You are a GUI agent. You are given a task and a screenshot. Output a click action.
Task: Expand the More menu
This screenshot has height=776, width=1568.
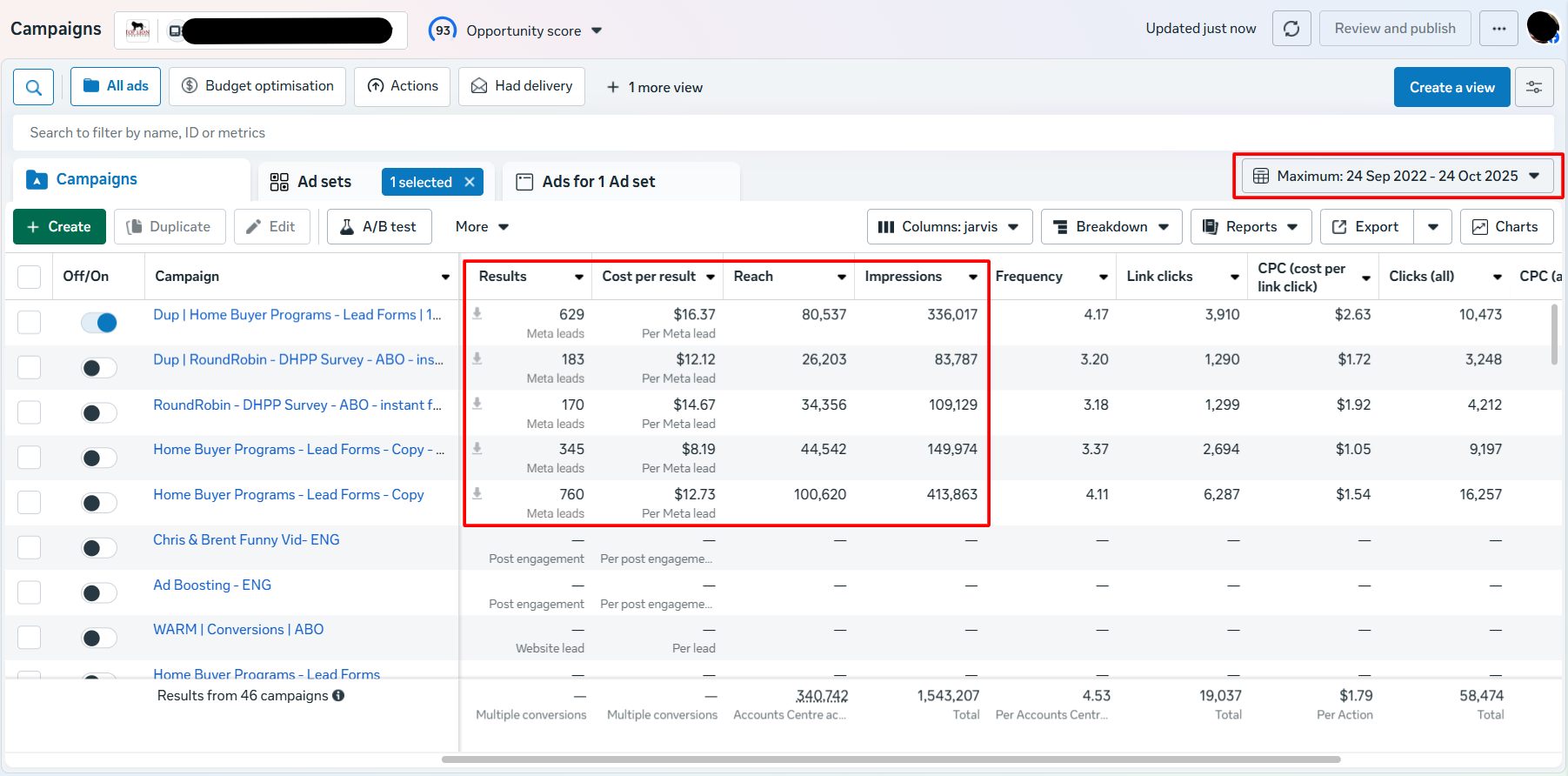pyautogui.click(x=482, y=226)
